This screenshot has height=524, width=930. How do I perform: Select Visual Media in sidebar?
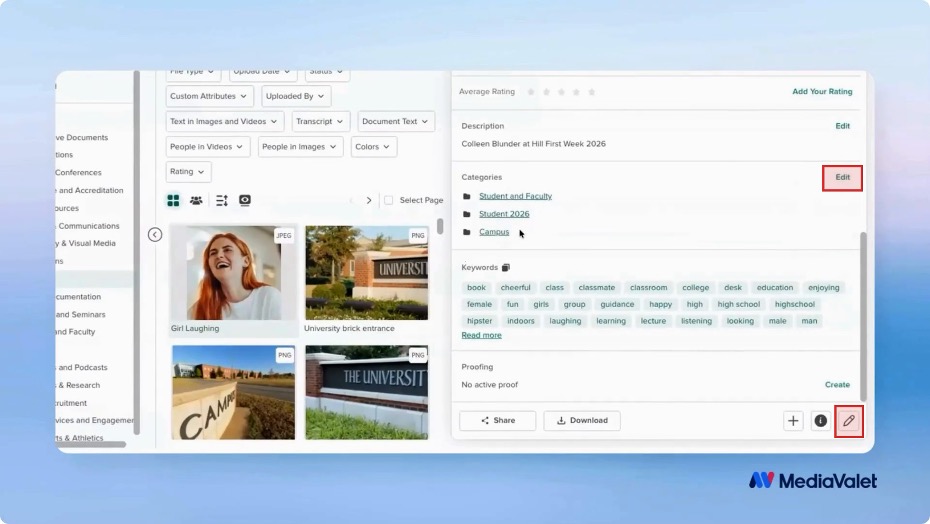[x=87, y=243]
